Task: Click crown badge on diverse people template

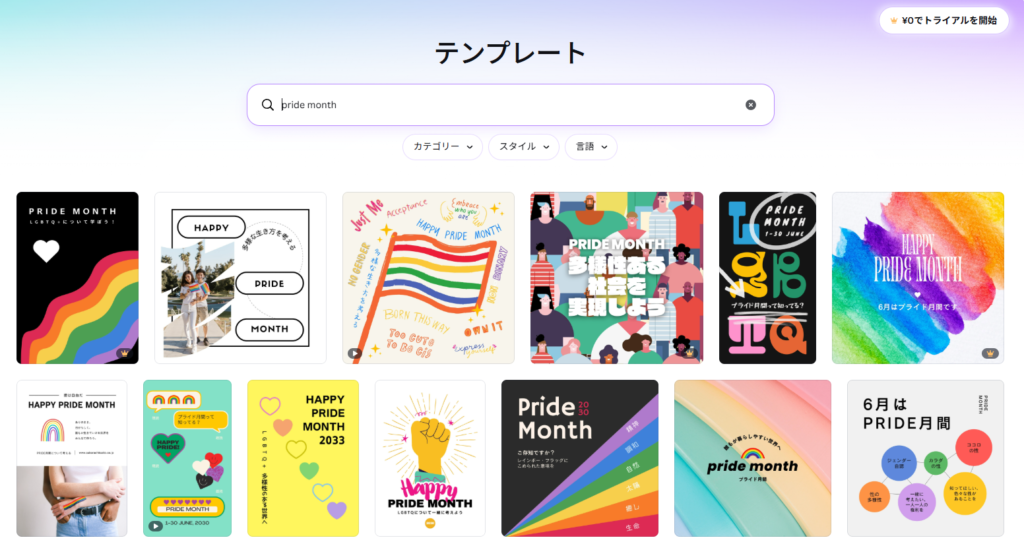Action: [x=690, y=353]
